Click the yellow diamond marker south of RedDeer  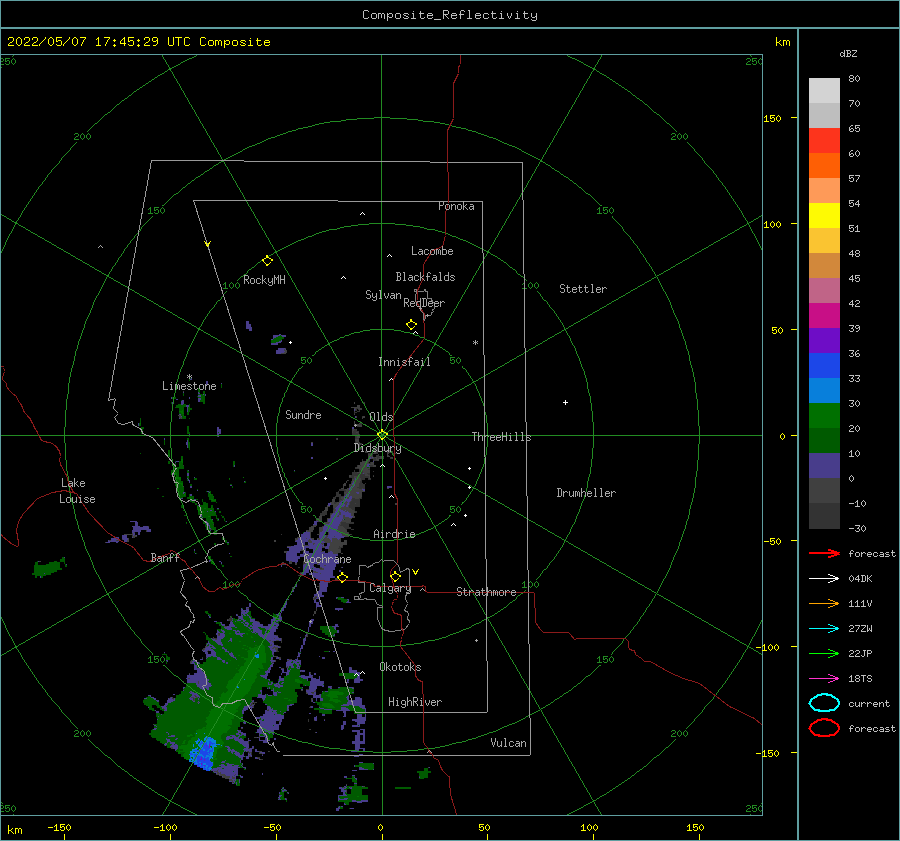412,325
